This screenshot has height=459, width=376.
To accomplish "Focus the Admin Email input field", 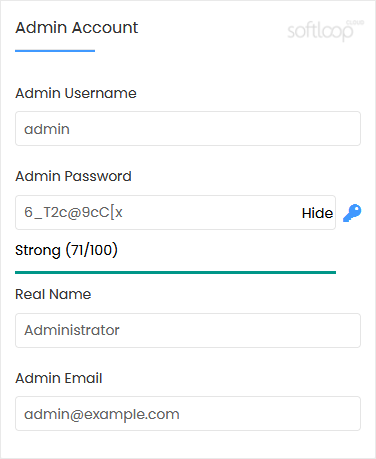I will pos(188,413).
